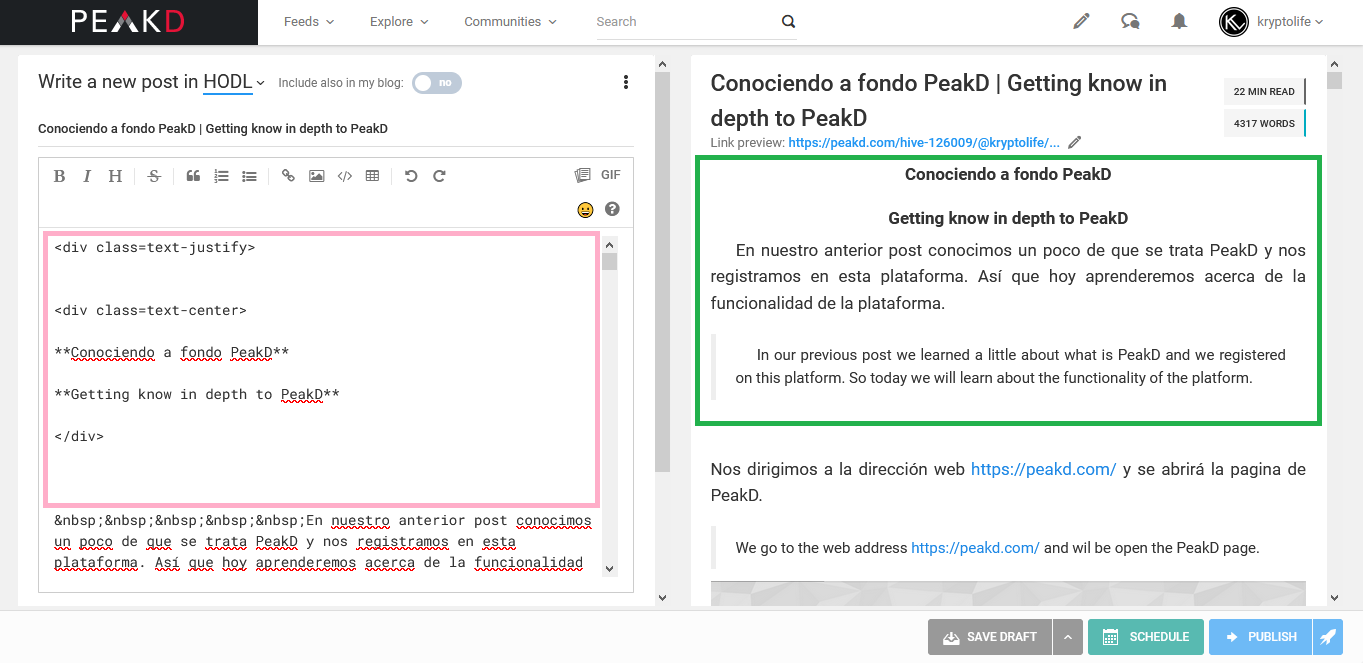Open the Communities dropdown menu
Screen dimensions: 1363x663
point(510,22)
